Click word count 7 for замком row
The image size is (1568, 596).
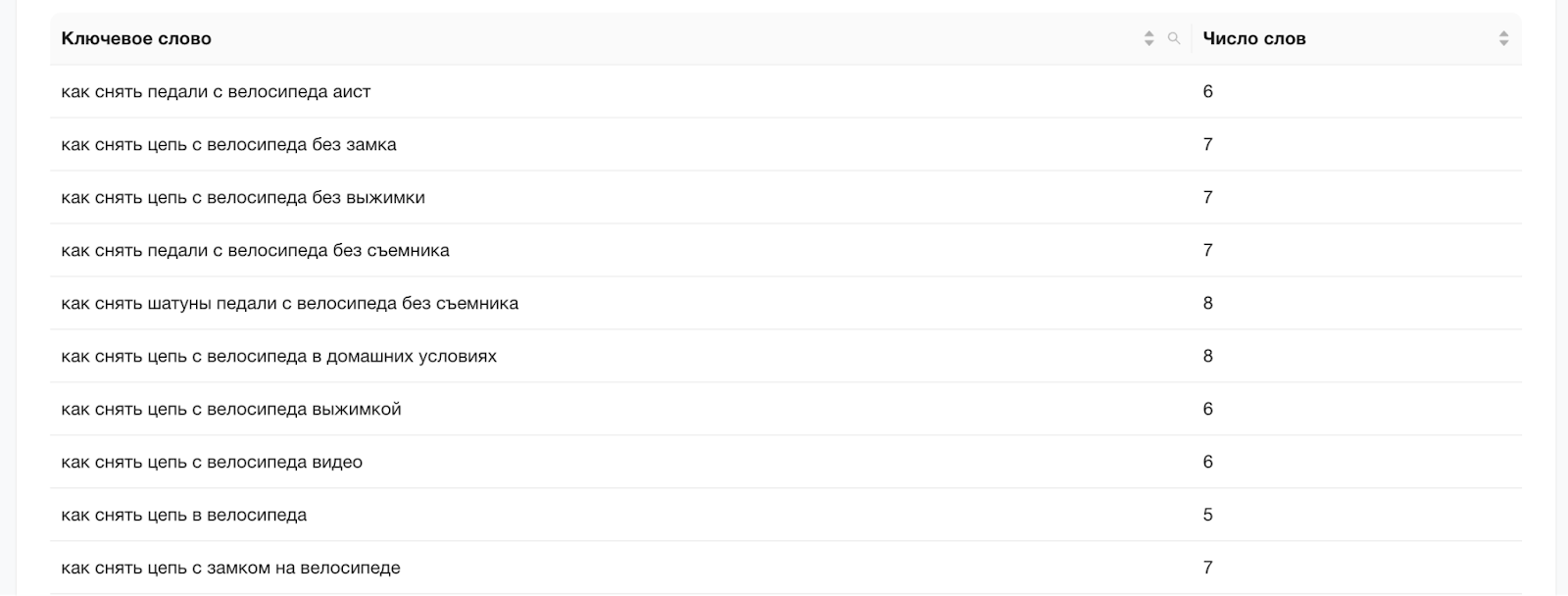(1207, 569)
